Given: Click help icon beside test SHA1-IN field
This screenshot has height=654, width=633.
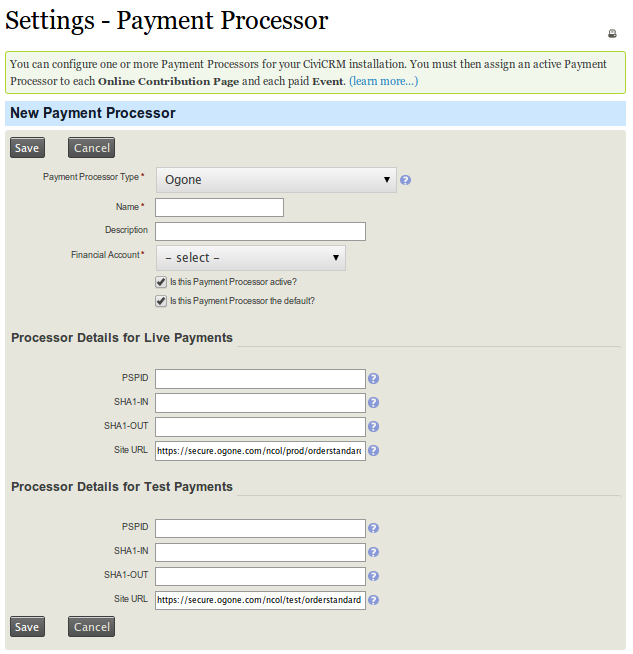Looking at the screenshot, I should tap(373, 552).
